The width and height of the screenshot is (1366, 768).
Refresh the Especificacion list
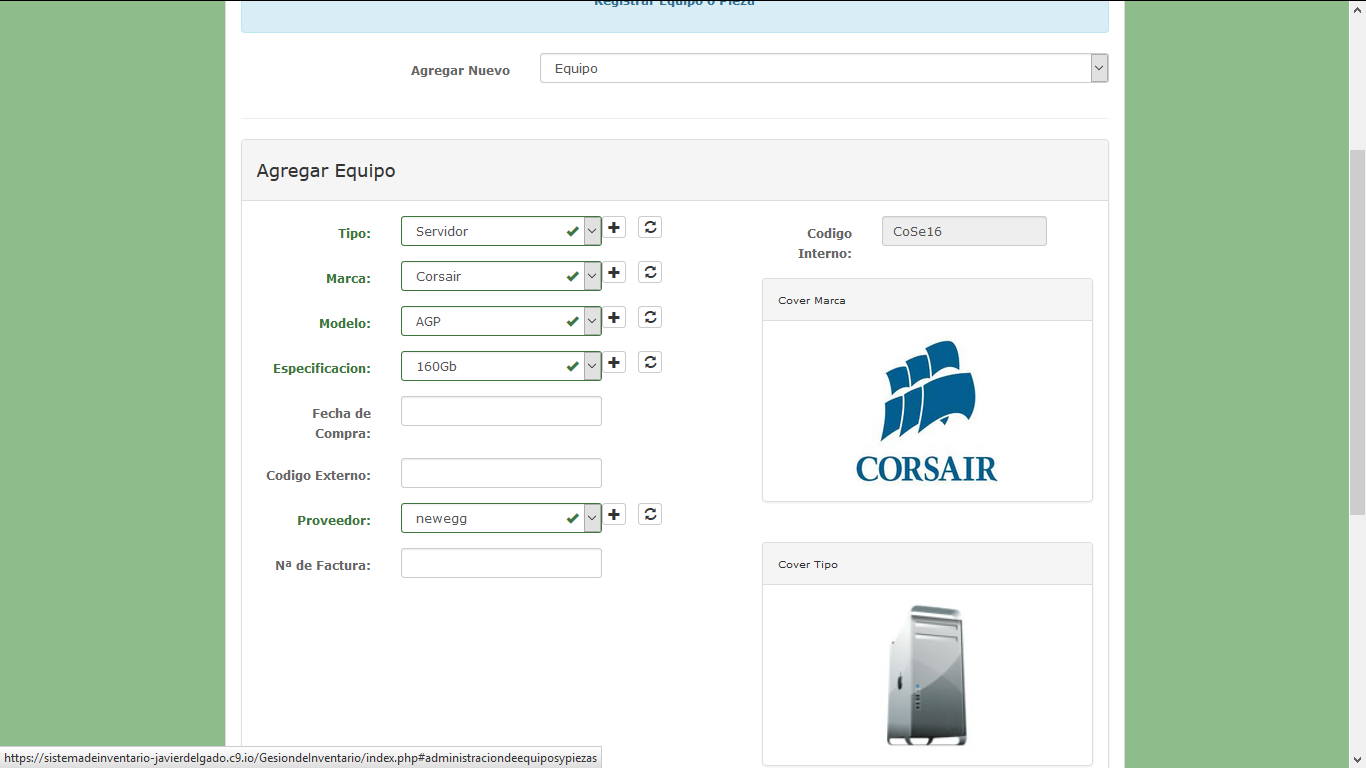click(x=650, y=362)
